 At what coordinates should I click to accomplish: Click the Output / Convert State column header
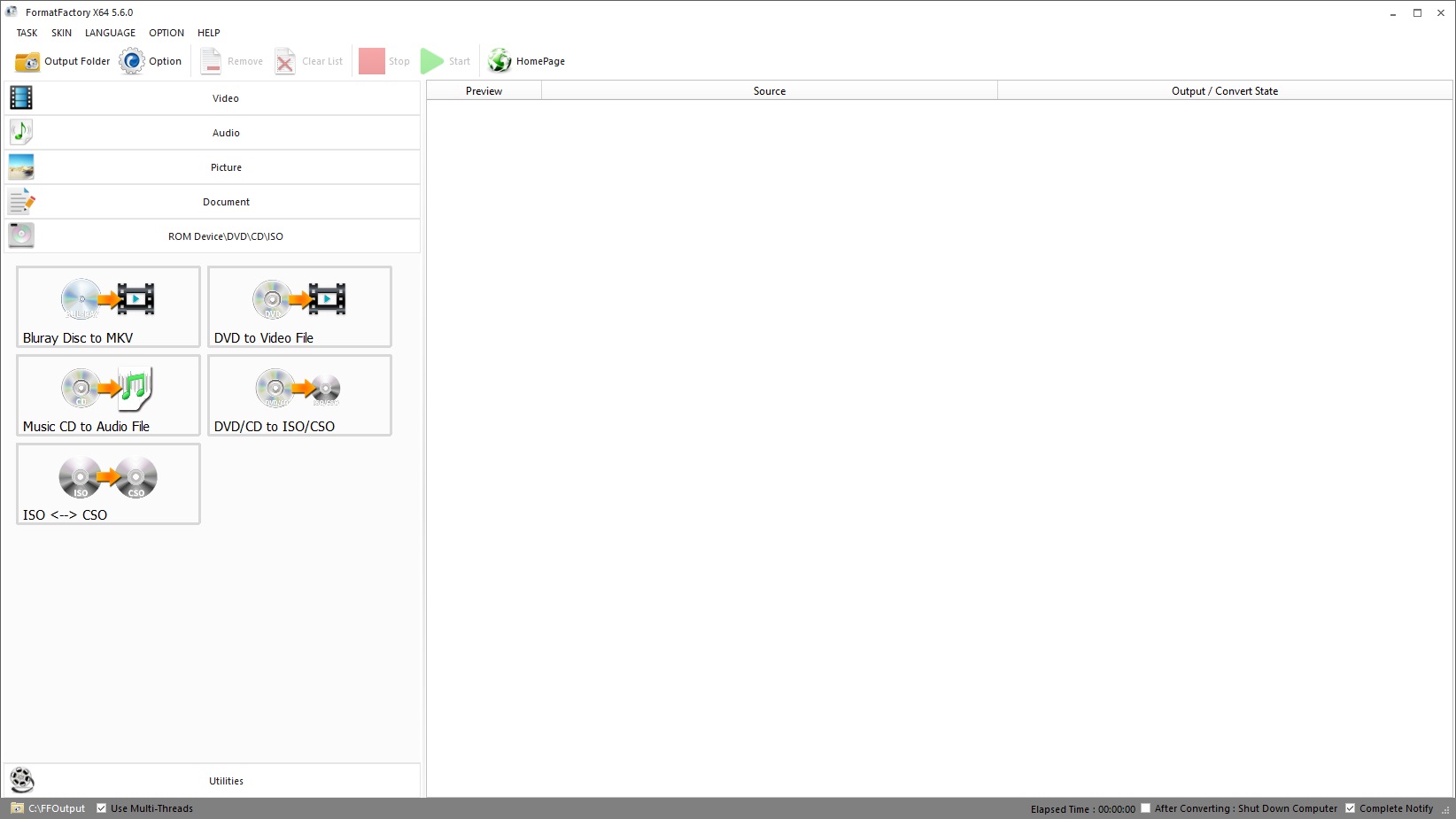pos(1225,90)
